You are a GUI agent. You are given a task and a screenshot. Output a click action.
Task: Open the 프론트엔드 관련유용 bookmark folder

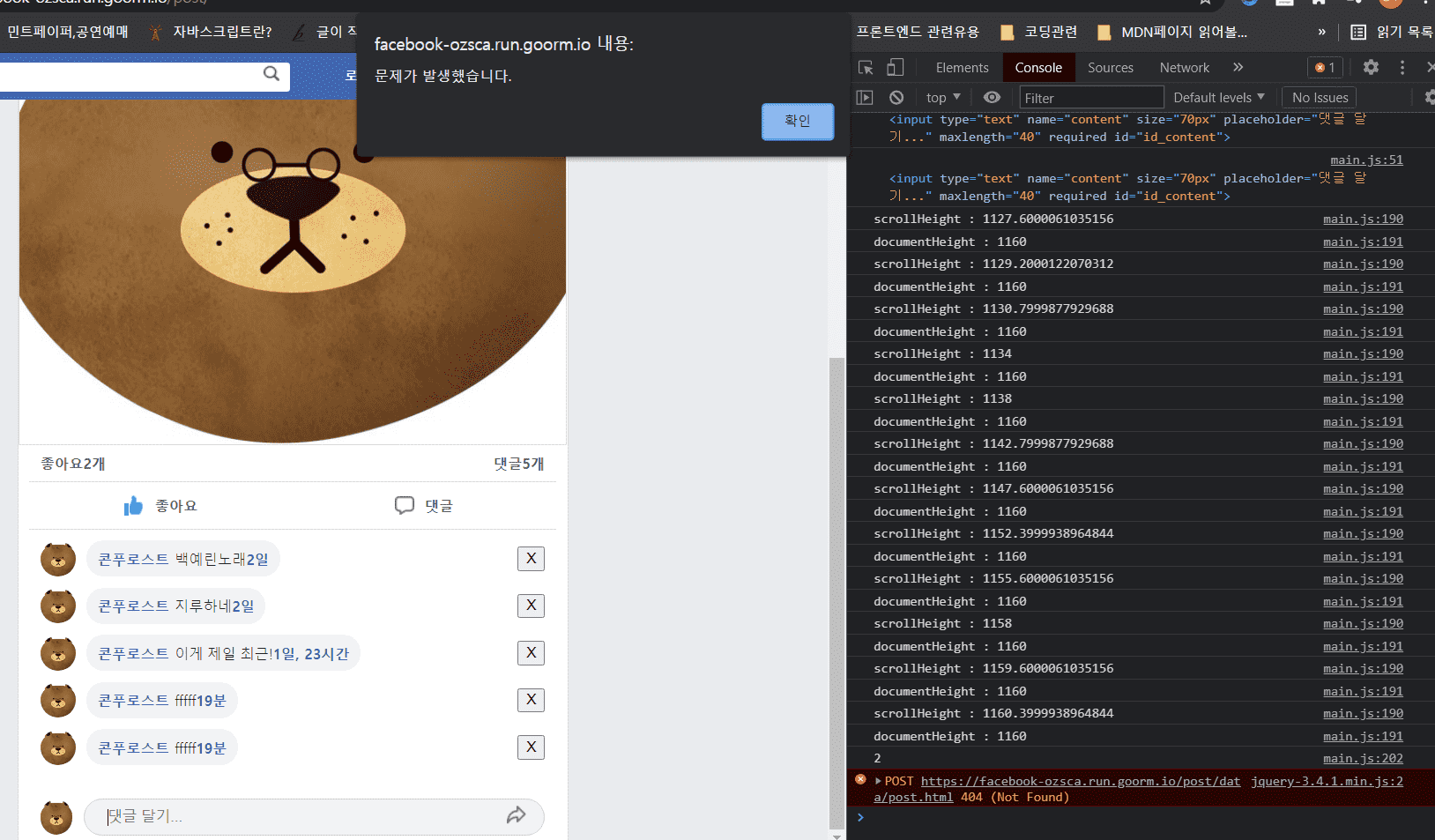pos(918,33)
